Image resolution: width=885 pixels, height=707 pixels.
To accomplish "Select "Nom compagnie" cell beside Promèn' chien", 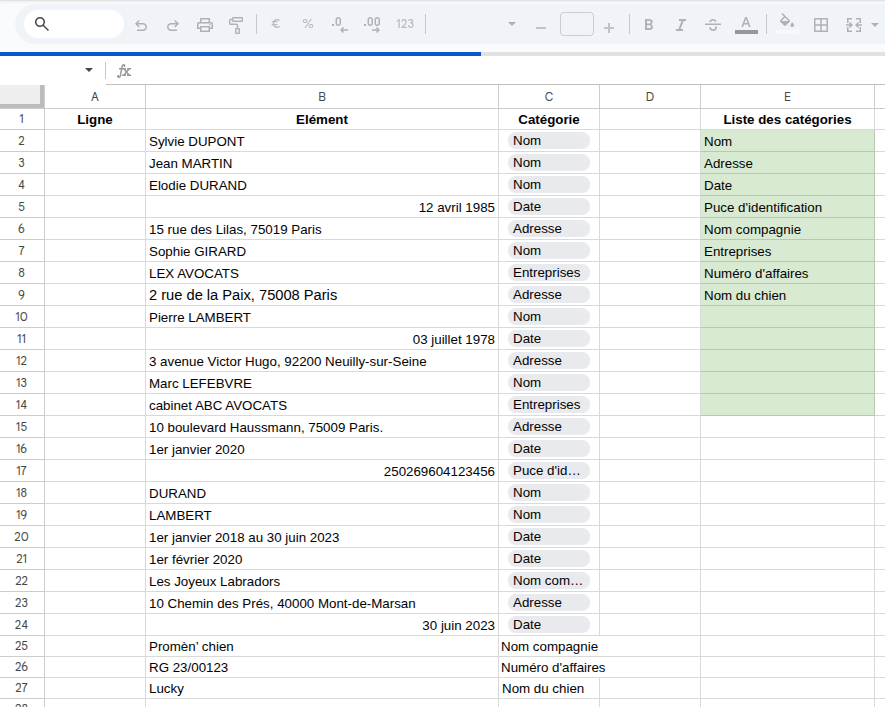I will [x=549, y=647].
